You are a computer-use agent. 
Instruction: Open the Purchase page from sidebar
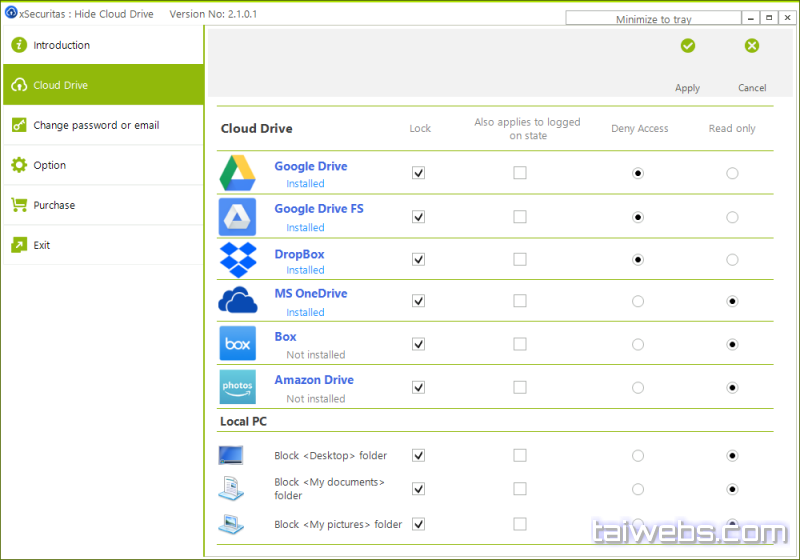click(x=54, y=205)
